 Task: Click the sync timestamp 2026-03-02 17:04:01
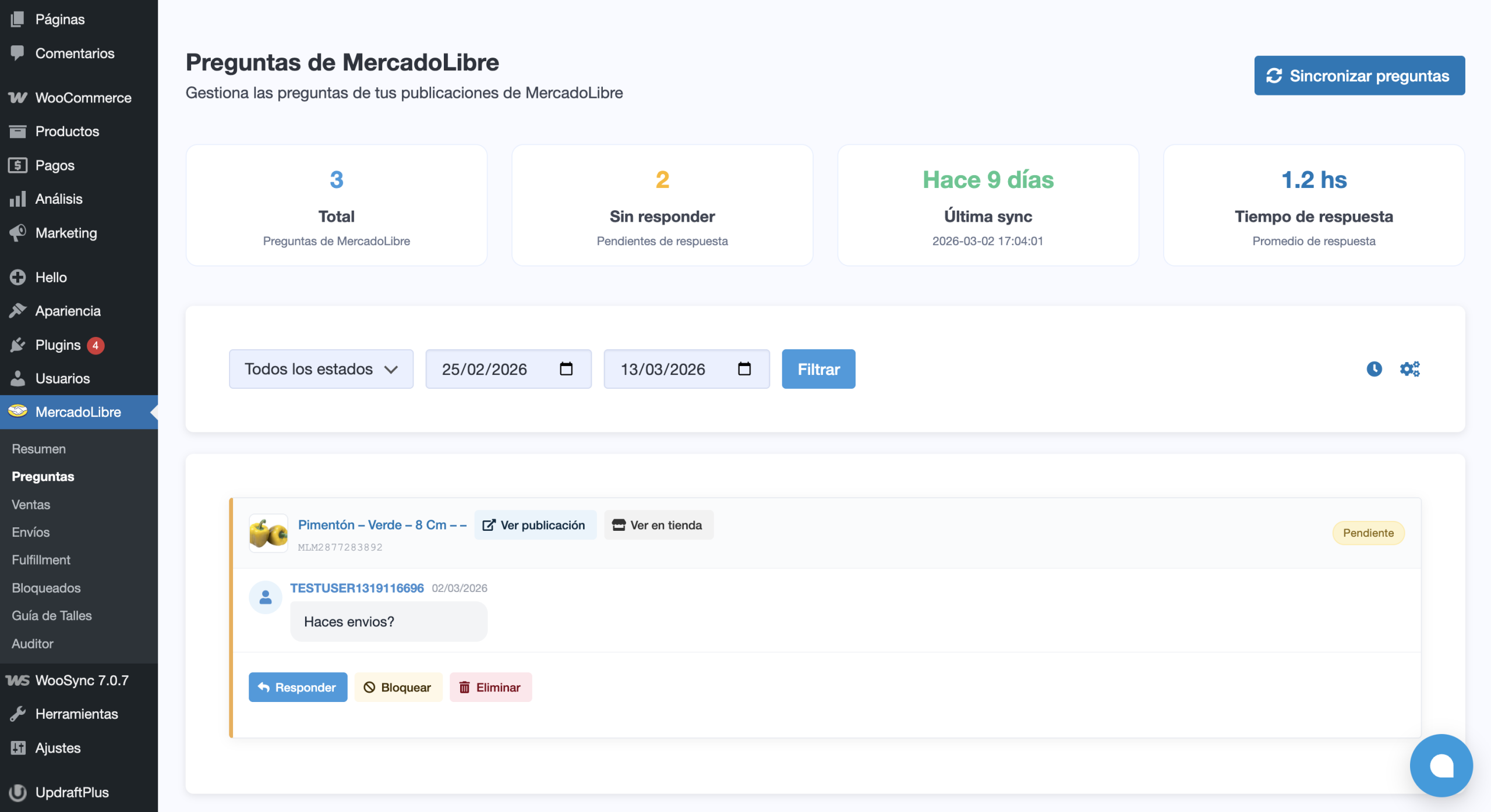click(988, 241)
